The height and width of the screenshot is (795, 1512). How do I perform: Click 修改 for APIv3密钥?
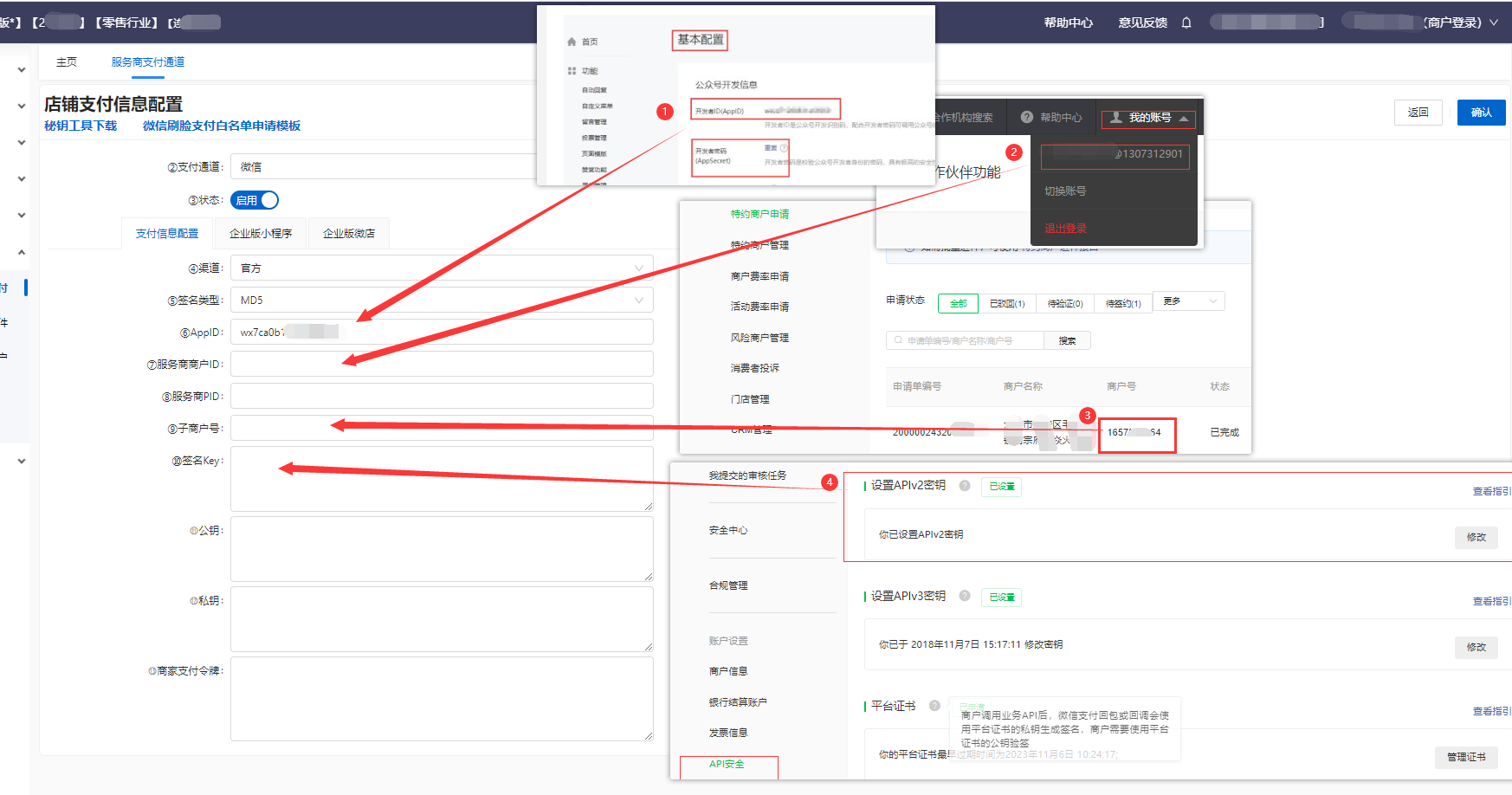coord(1476,647)
